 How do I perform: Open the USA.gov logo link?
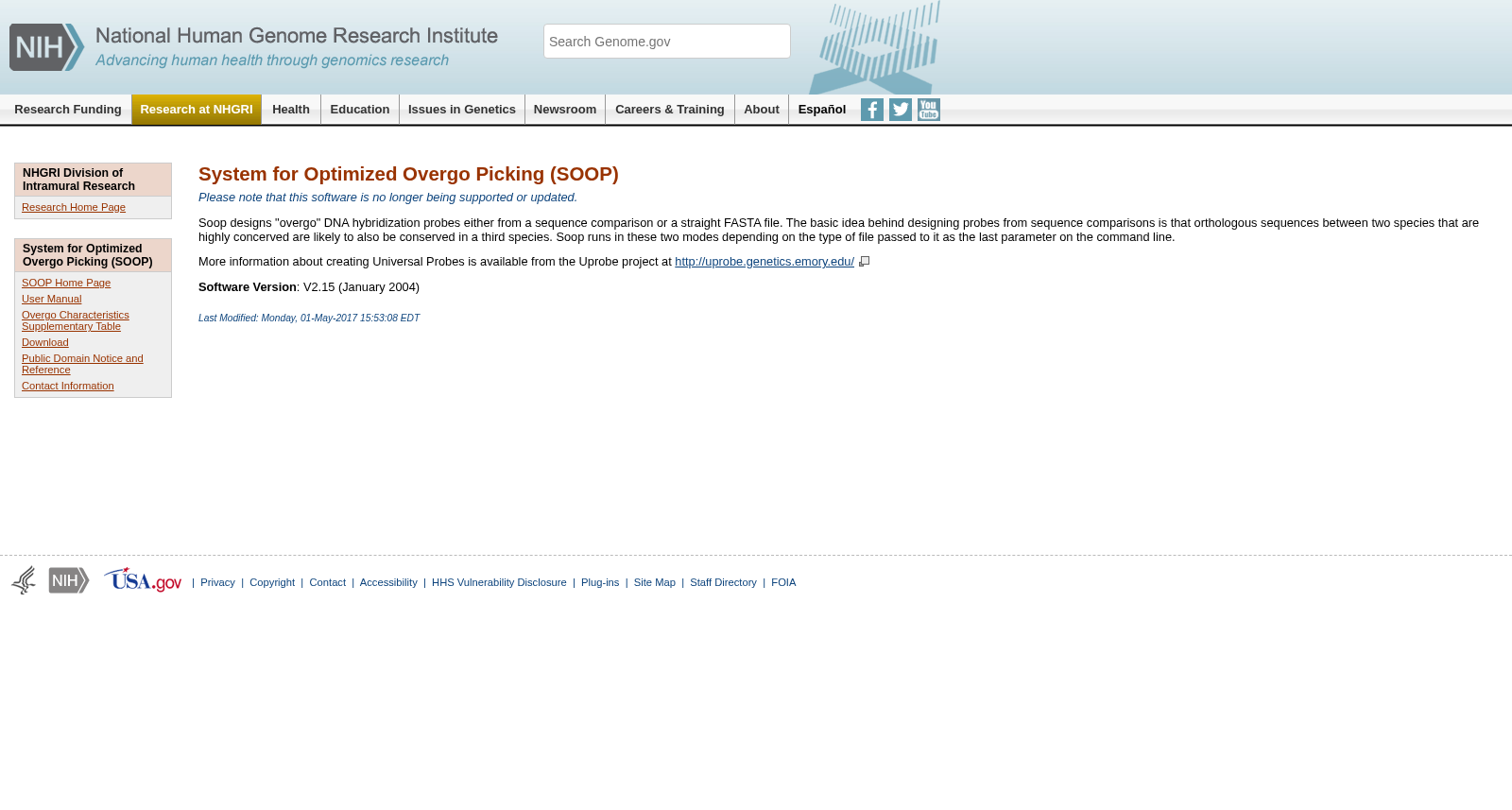tap(143, 580)
